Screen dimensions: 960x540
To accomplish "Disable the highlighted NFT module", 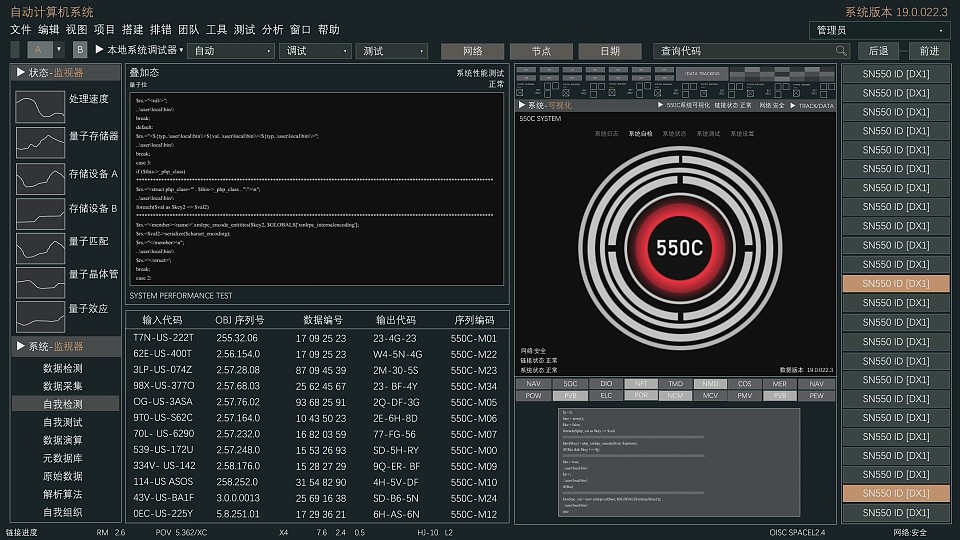I will click(641, 384).
